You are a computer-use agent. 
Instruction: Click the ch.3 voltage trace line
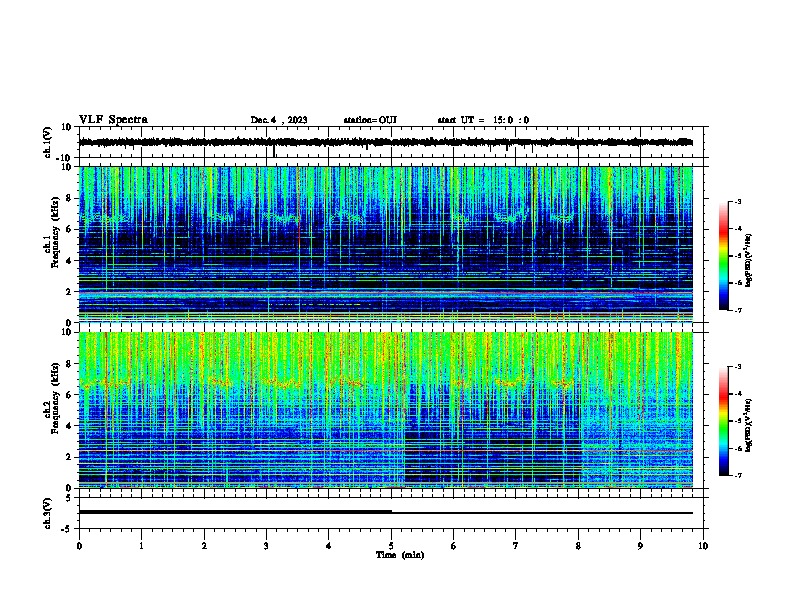(386, 513)
